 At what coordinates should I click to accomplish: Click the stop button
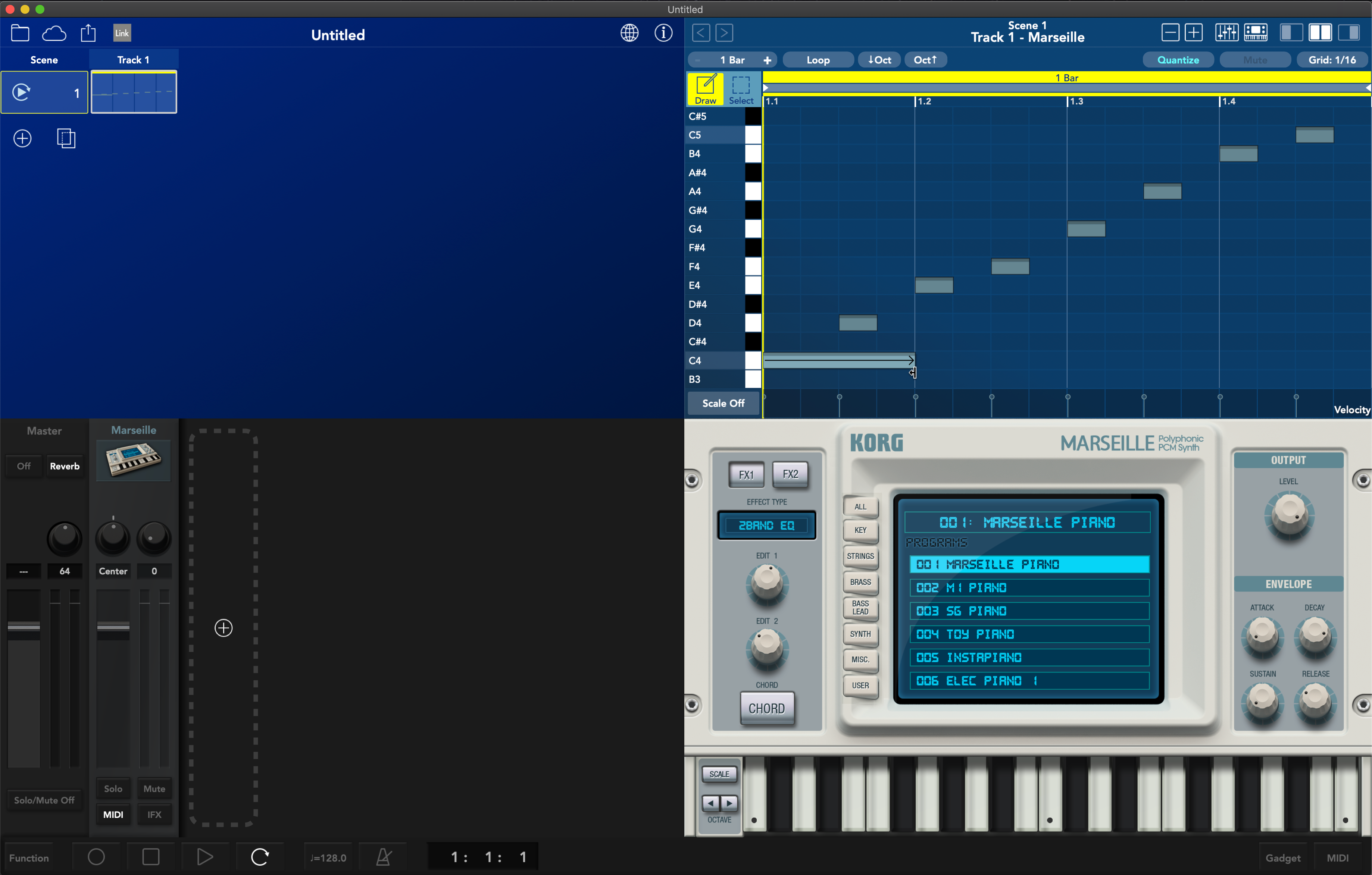150,856
